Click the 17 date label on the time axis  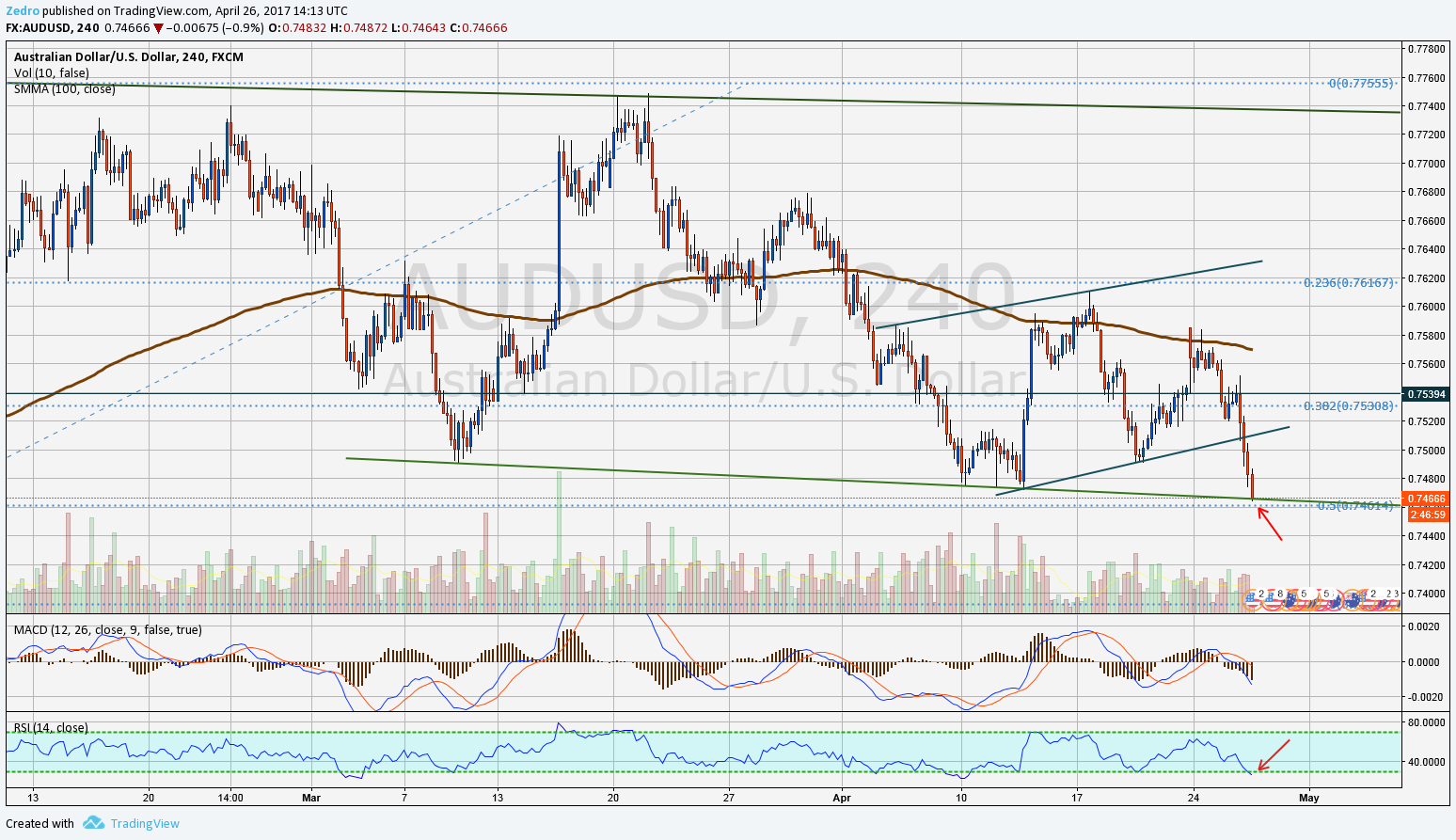(1076, 798)
